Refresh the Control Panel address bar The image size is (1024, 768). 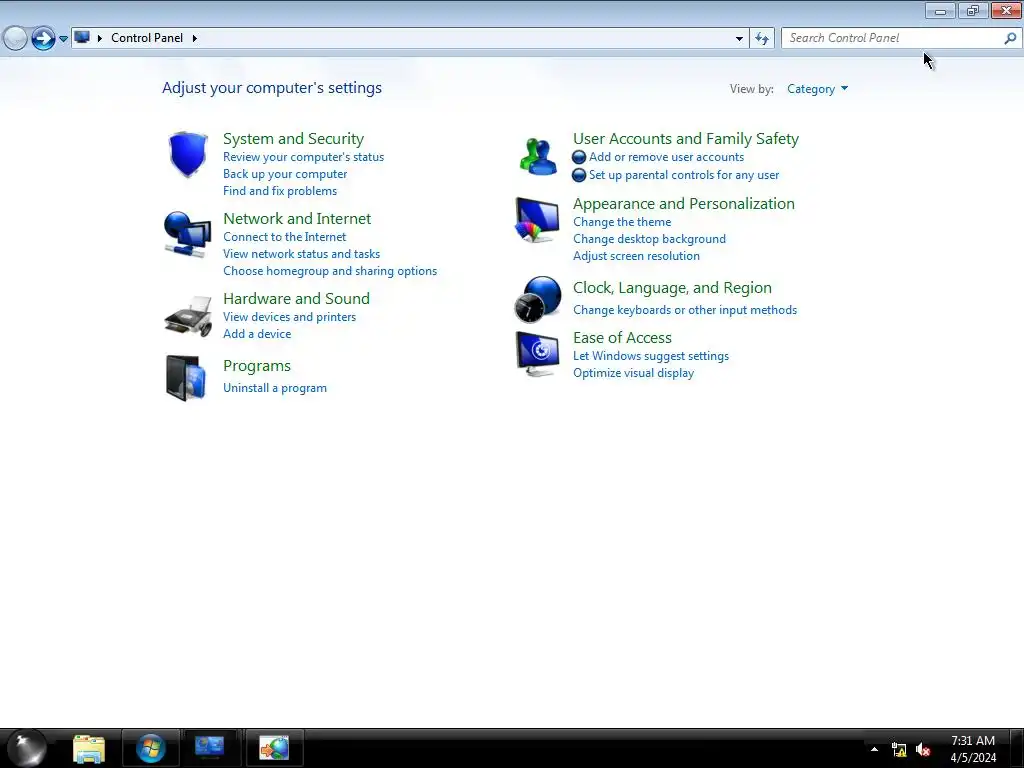(761, 39)
